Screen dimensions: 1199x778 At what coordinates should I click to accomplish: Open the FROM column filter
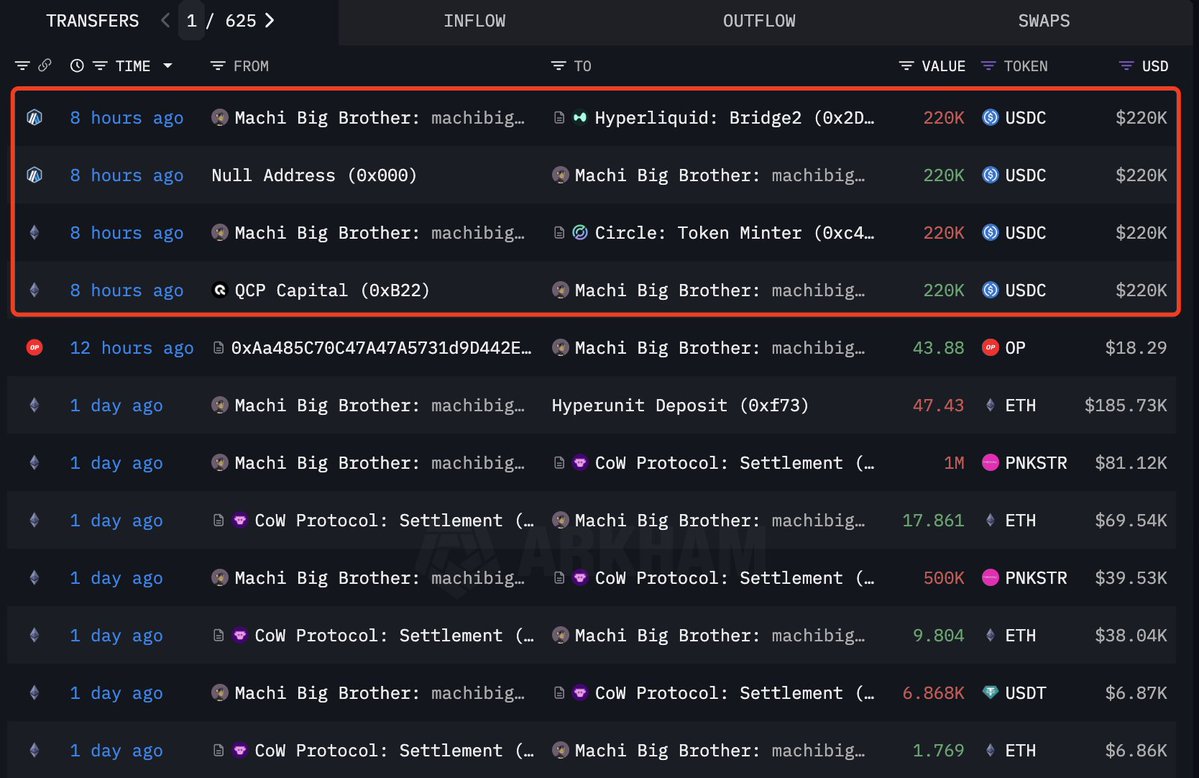(x=218, y=66)
